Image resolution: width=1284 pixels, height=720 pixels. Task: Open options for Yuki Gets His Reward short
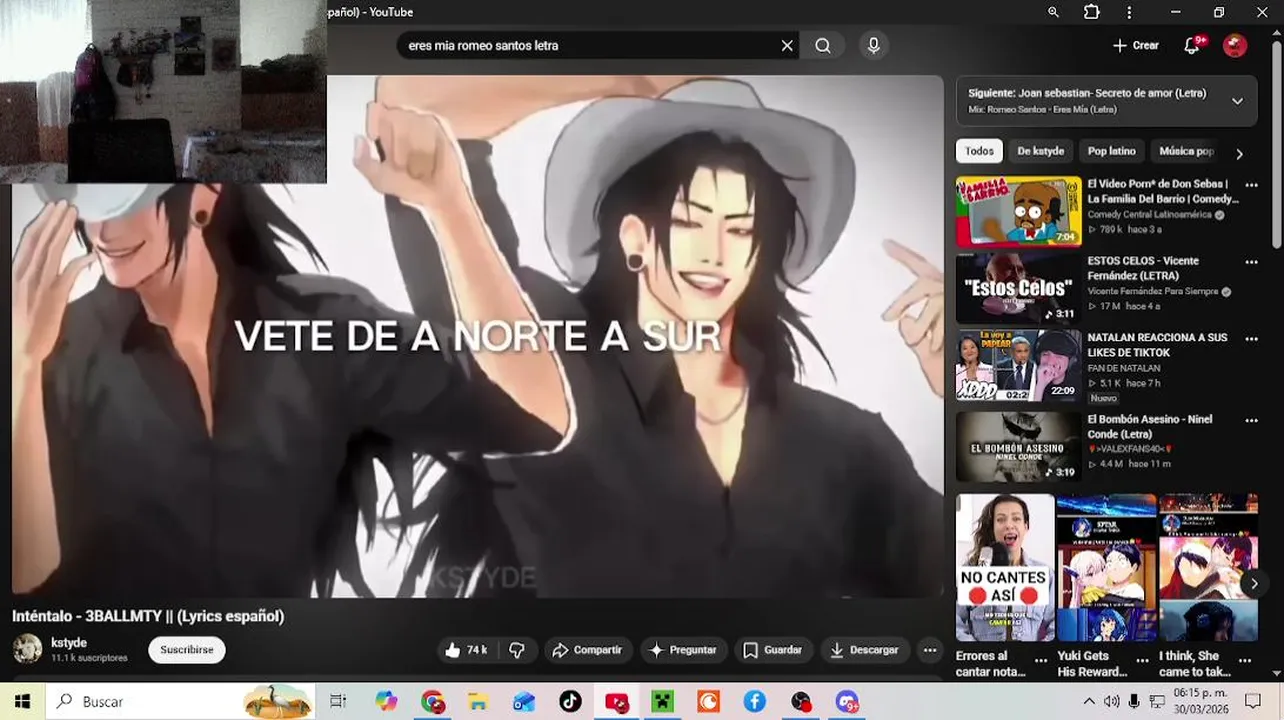point(1144,661)
